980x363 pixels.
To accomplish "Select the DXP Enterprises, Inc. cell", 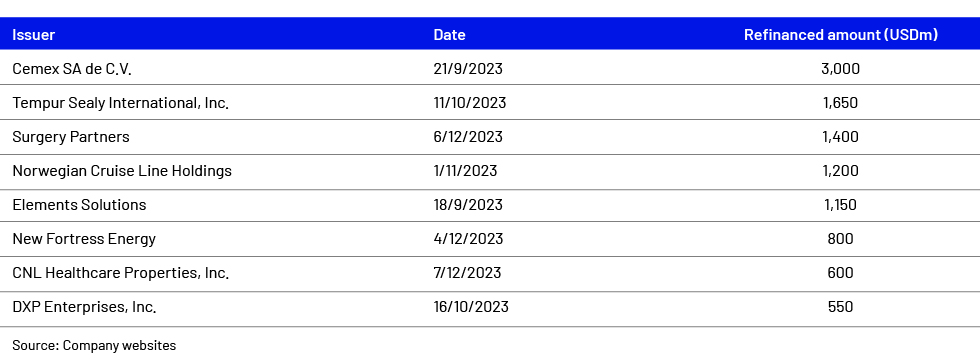I will pyautogui.click(x=84, y=307).
